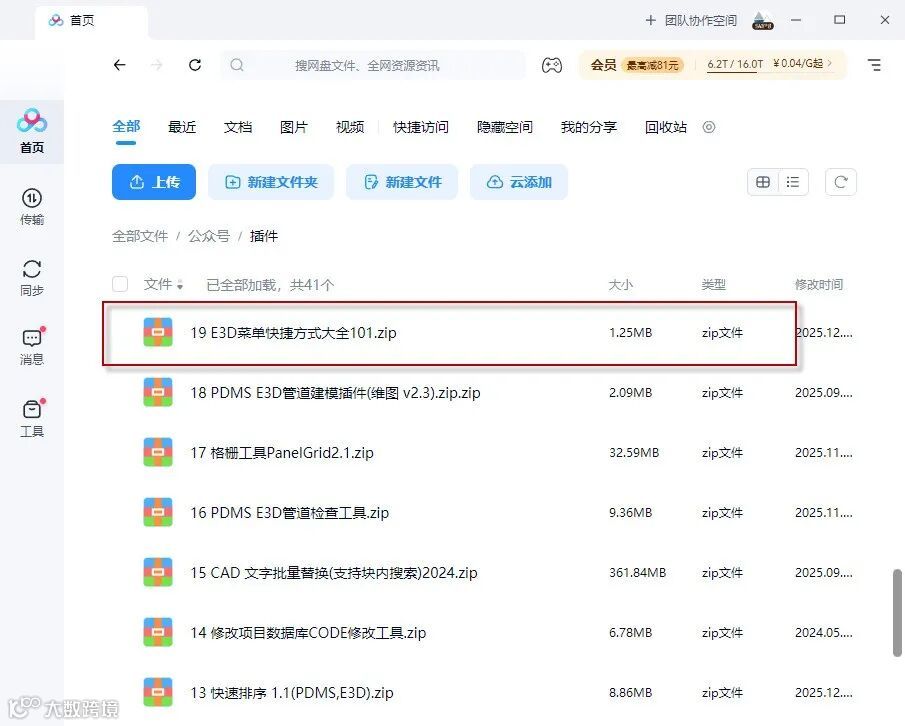905x726 pixels.
Task: Select file 18 PDMS E3D管道建模插件(维图 v2.3).zip.zip
Action: [335, 393]
